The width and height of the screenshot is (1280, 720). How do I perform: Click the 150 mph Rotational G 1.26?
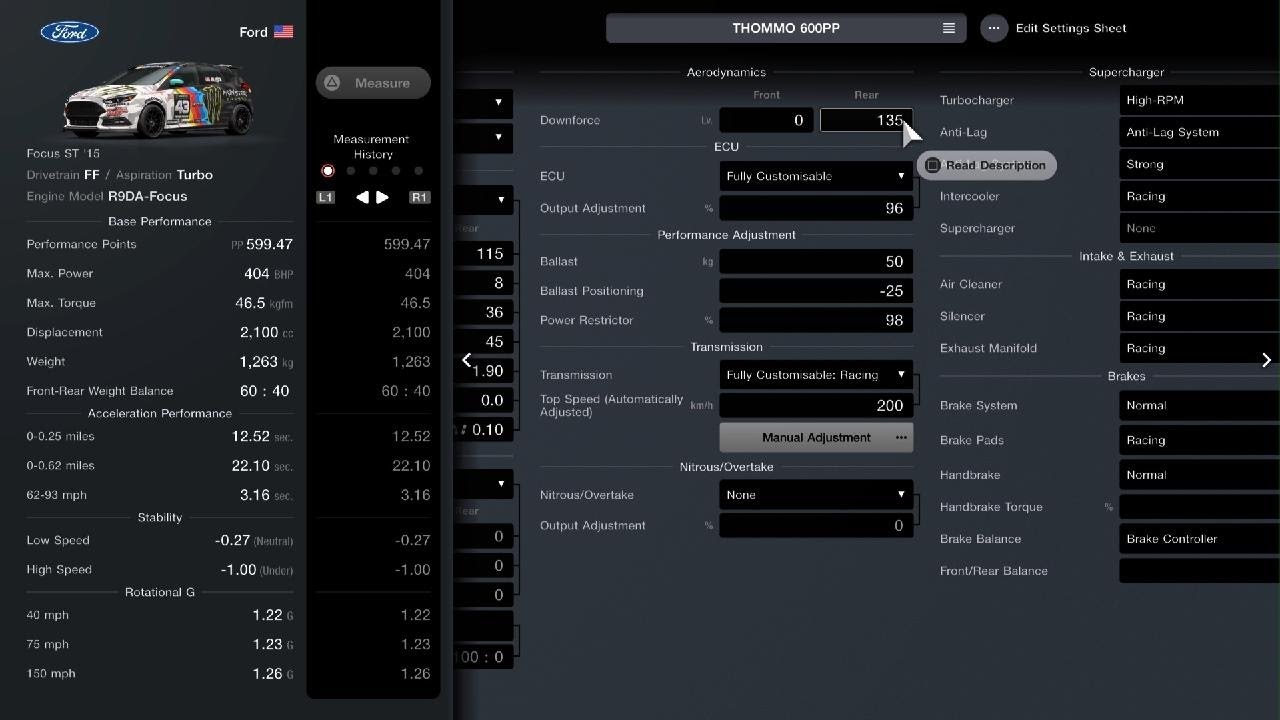(268, 673)
